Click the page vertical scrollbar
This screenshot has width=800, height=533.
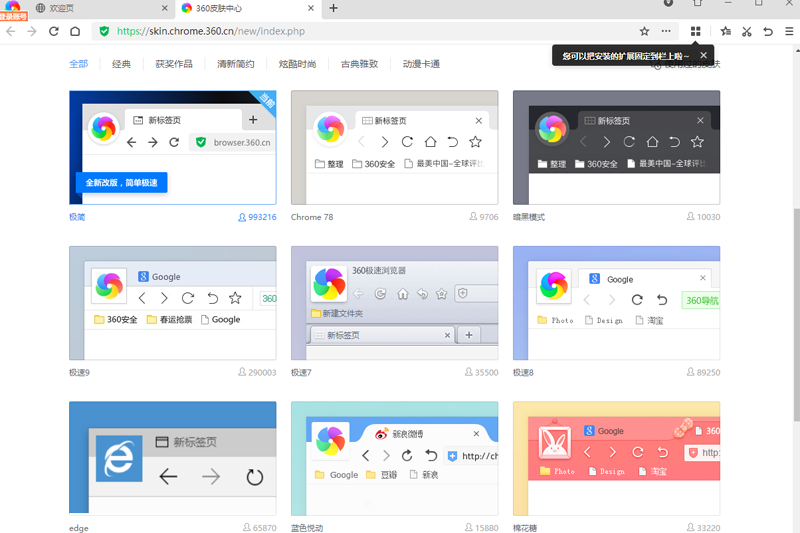click(x=796, y=314)
